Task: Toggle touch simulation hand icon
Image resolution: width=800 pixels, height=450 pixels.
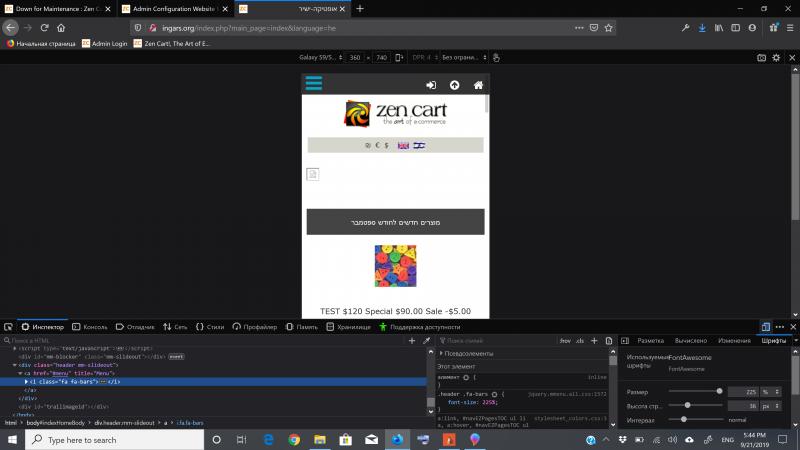Action: click(x=496, y=58)
